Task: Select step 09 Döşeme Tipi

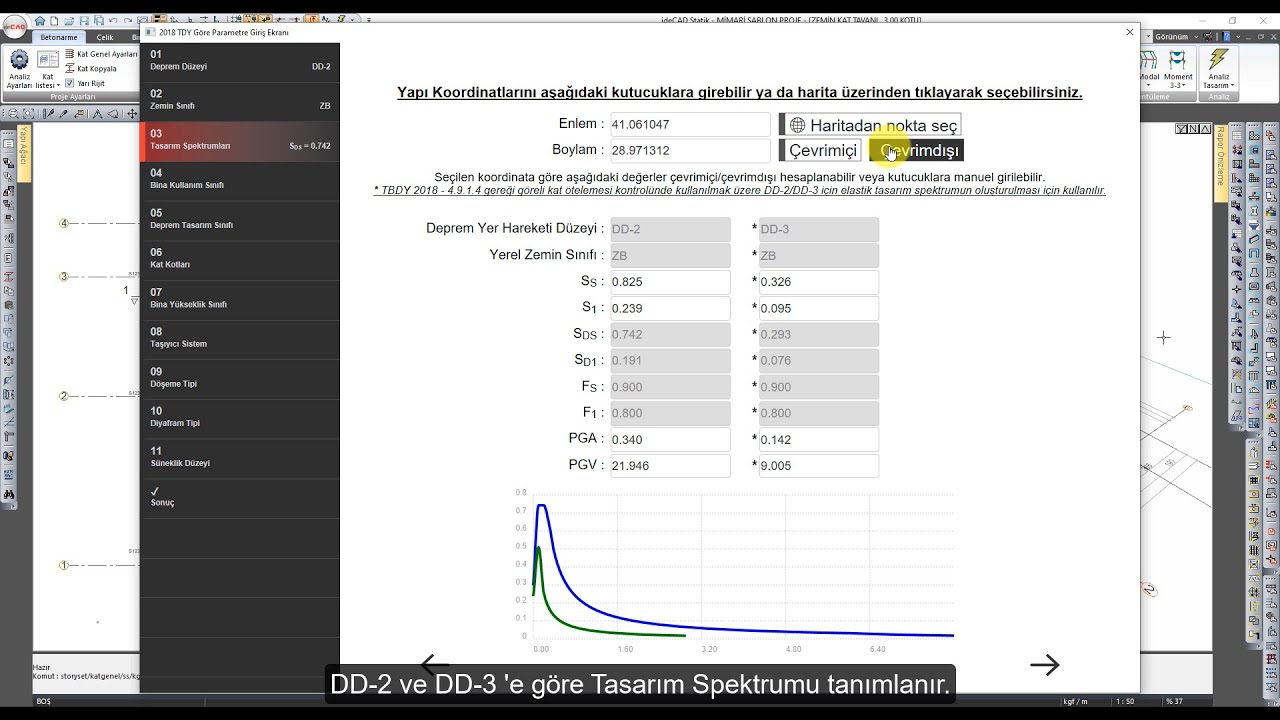Action: point(240,378)
